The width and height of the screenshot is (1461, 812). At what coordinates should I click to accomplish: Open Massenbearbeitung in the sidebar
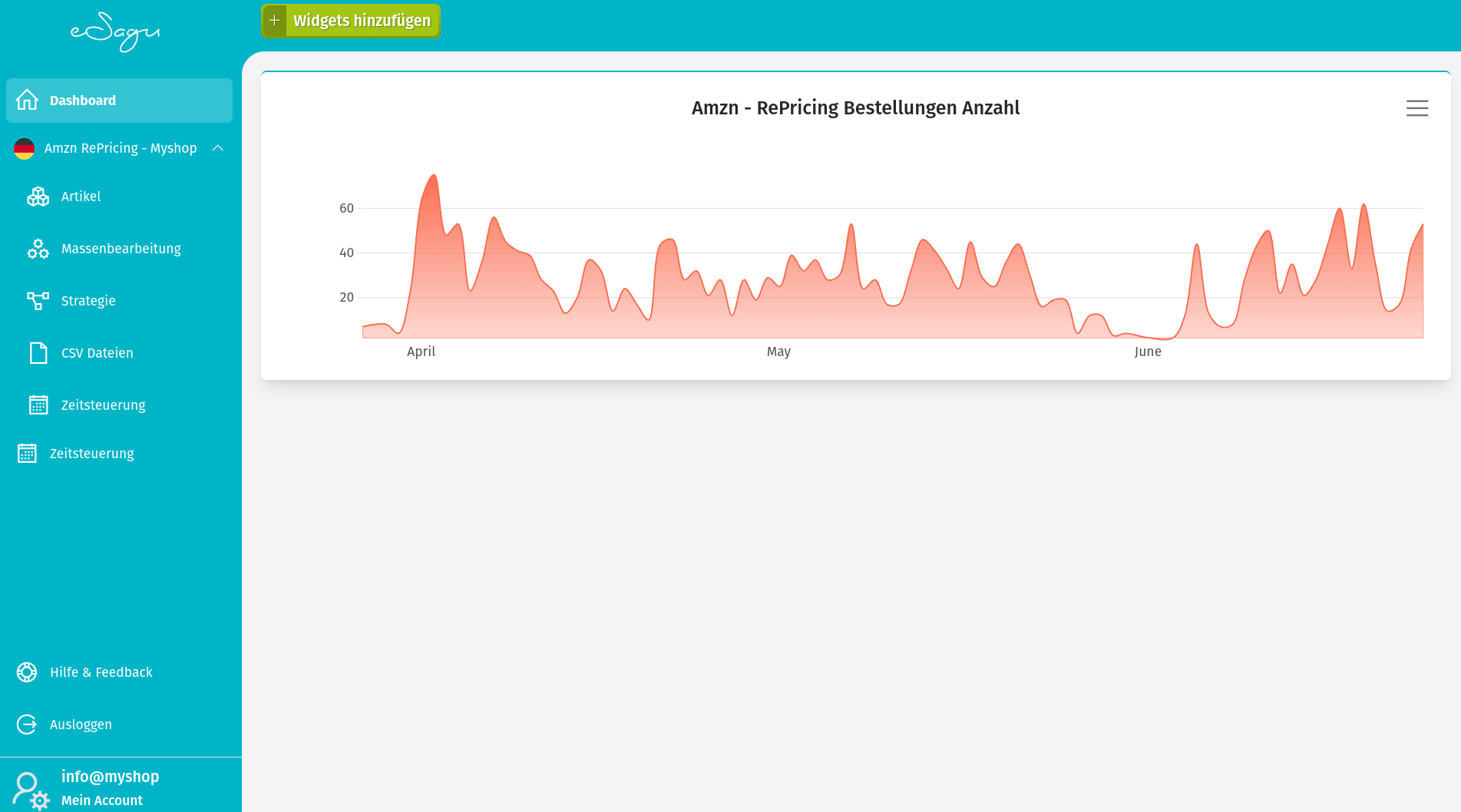click(x=121, y=249)
